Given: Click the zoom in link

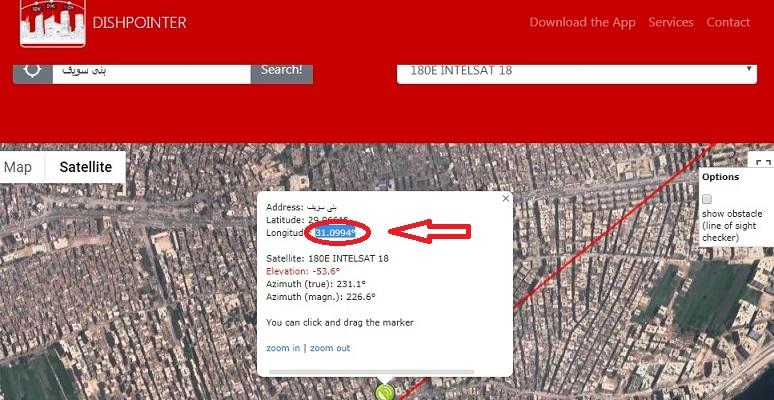Looking at the screenshot, I should [x=283, y=348].
